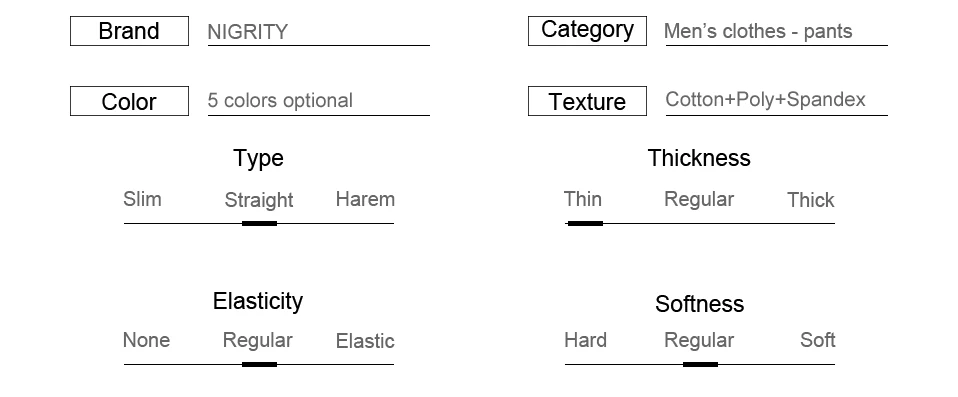Image resolution: width=958 pixels, height=397 pixels.
Task: Click the NIGRITY brand field
Action: [318, 32]
